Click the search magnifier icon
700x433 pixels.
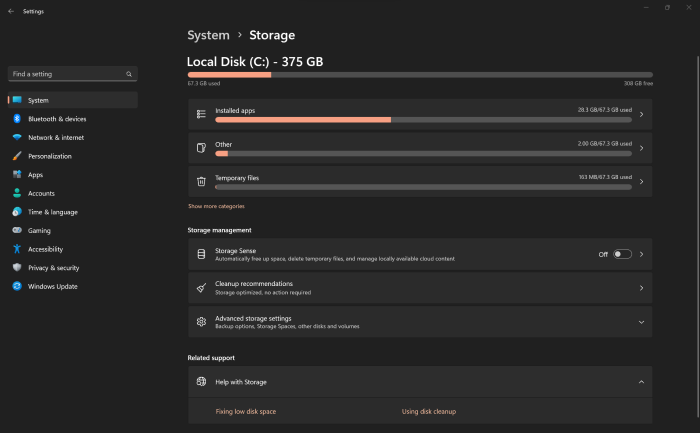coord(129,74)
